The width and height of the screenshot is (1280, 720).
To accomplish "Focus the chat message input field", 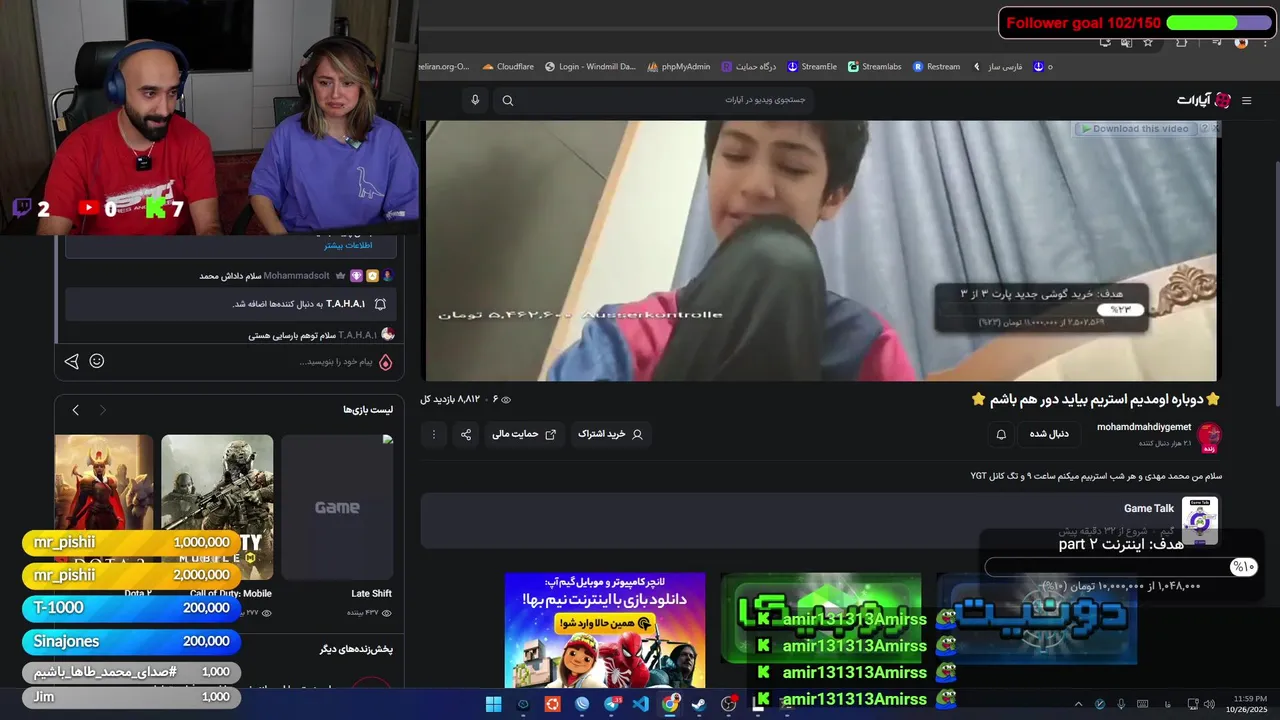I will pyautogui.click(x=240, y=361).
